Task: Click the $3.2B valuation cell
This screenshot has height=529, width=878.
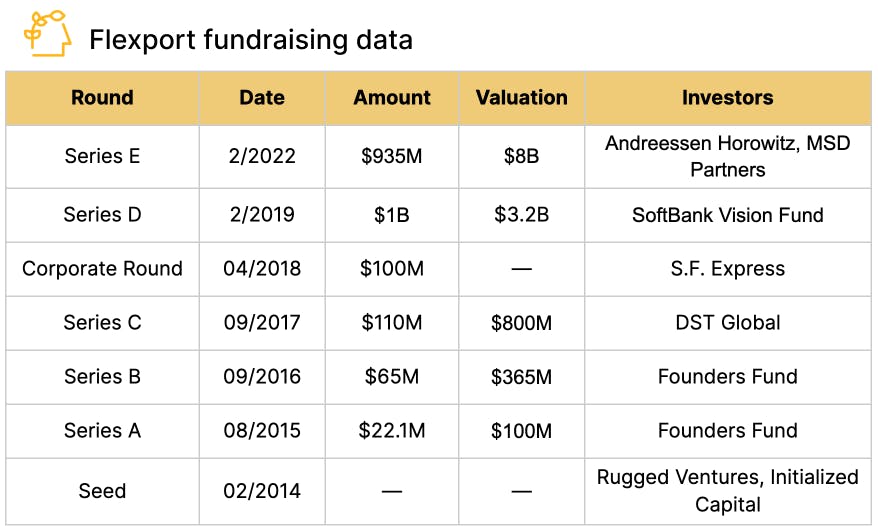Action: [521, 215]
